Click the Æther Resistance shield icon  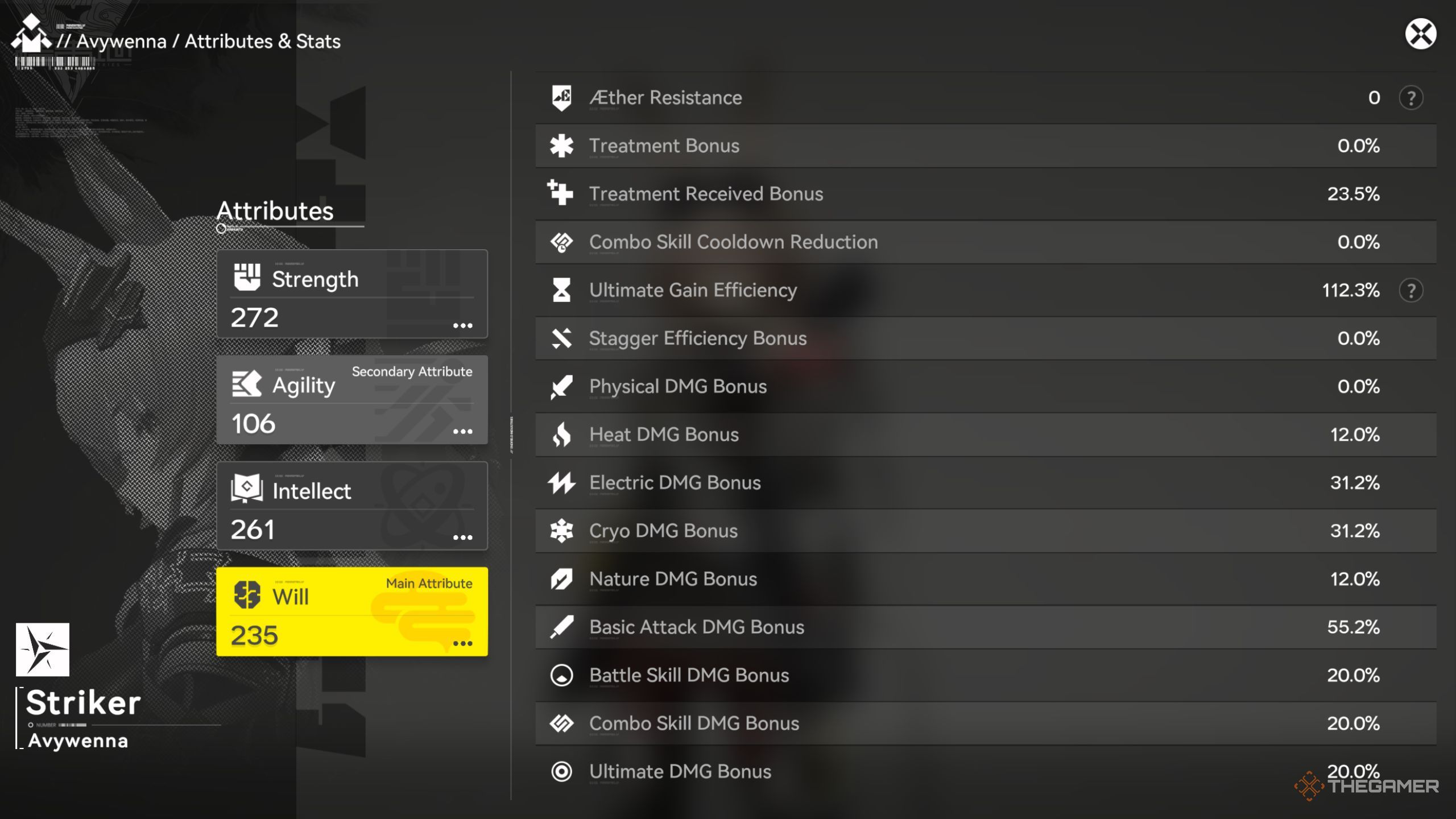(561, 98)
